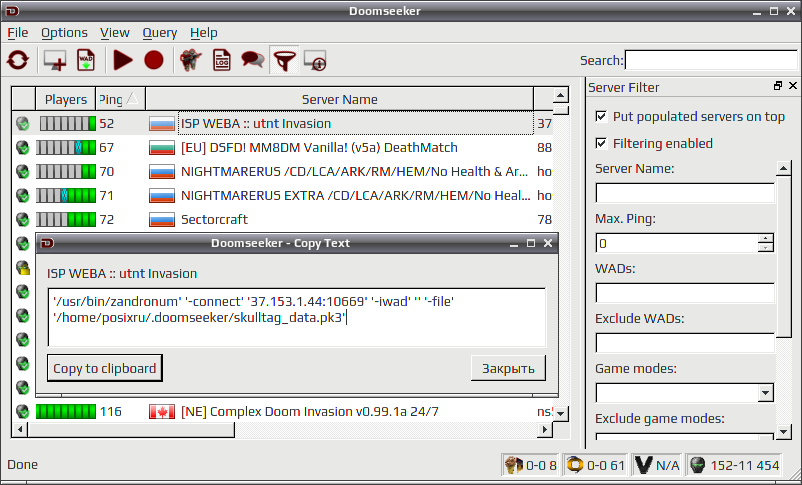Click the yellow ring icon in status bar
Image resolution: width=802 pixels, height=485 pixels.
[x=575, y=465]
